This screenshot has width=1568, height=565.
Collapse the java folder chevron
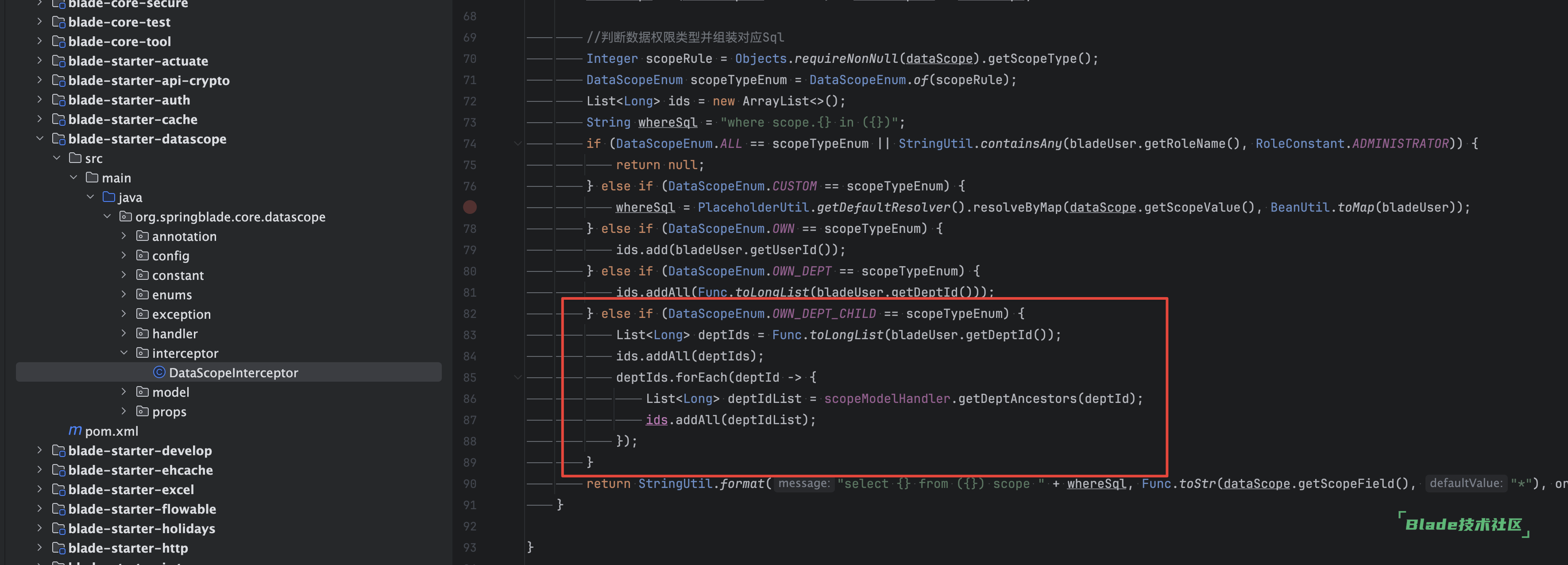[x=91, y=197]
